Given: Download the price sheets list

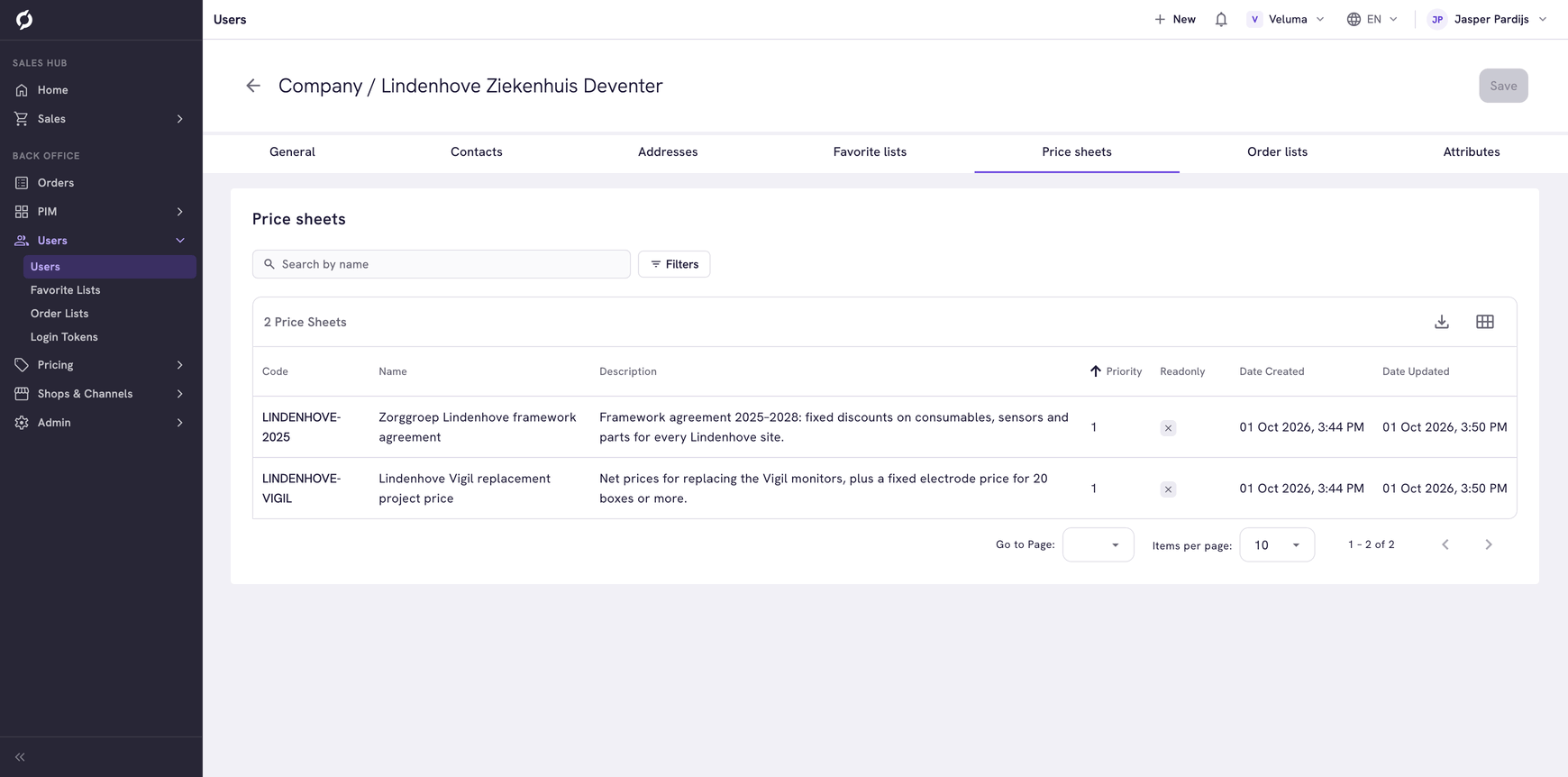Looking at the screenshot, I should coord(1442,322).
